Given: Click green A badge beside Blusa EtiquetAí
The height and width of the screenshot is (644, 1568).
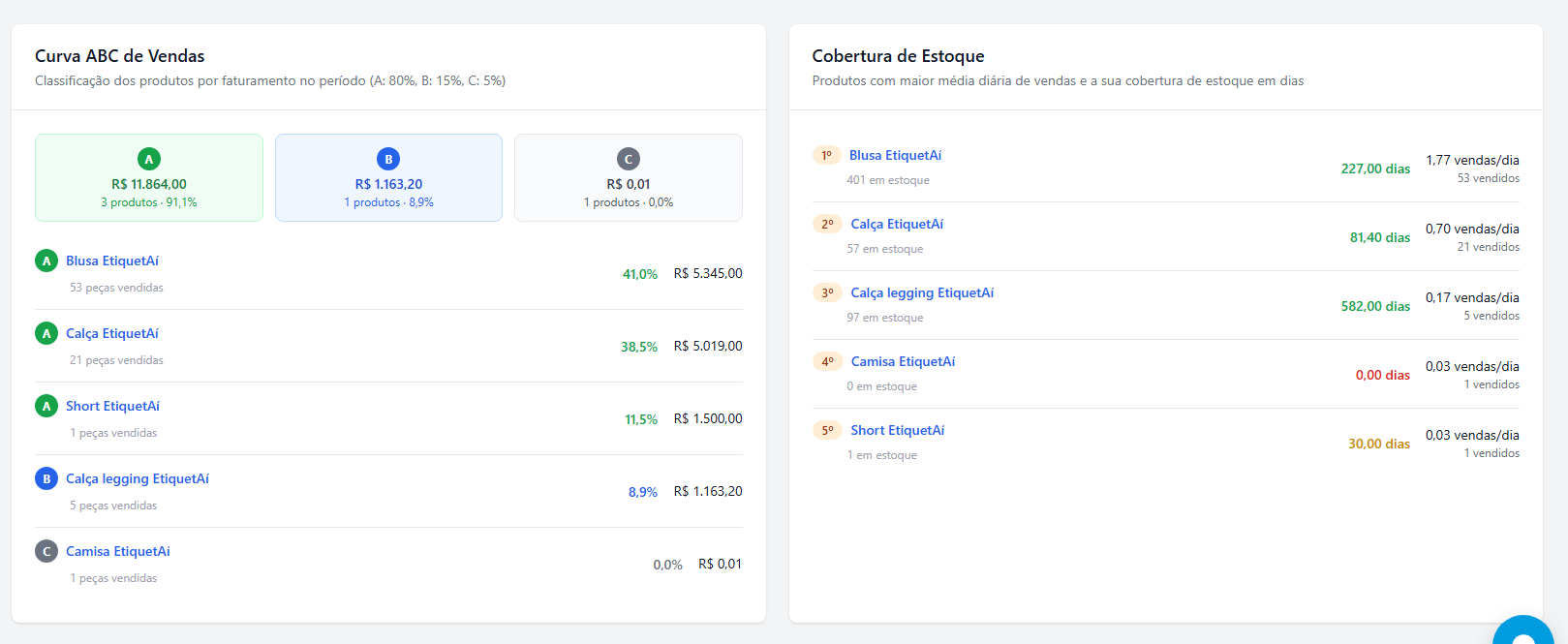Looking at the screenshot, I should pyautogui.click(x=46, y=261).
